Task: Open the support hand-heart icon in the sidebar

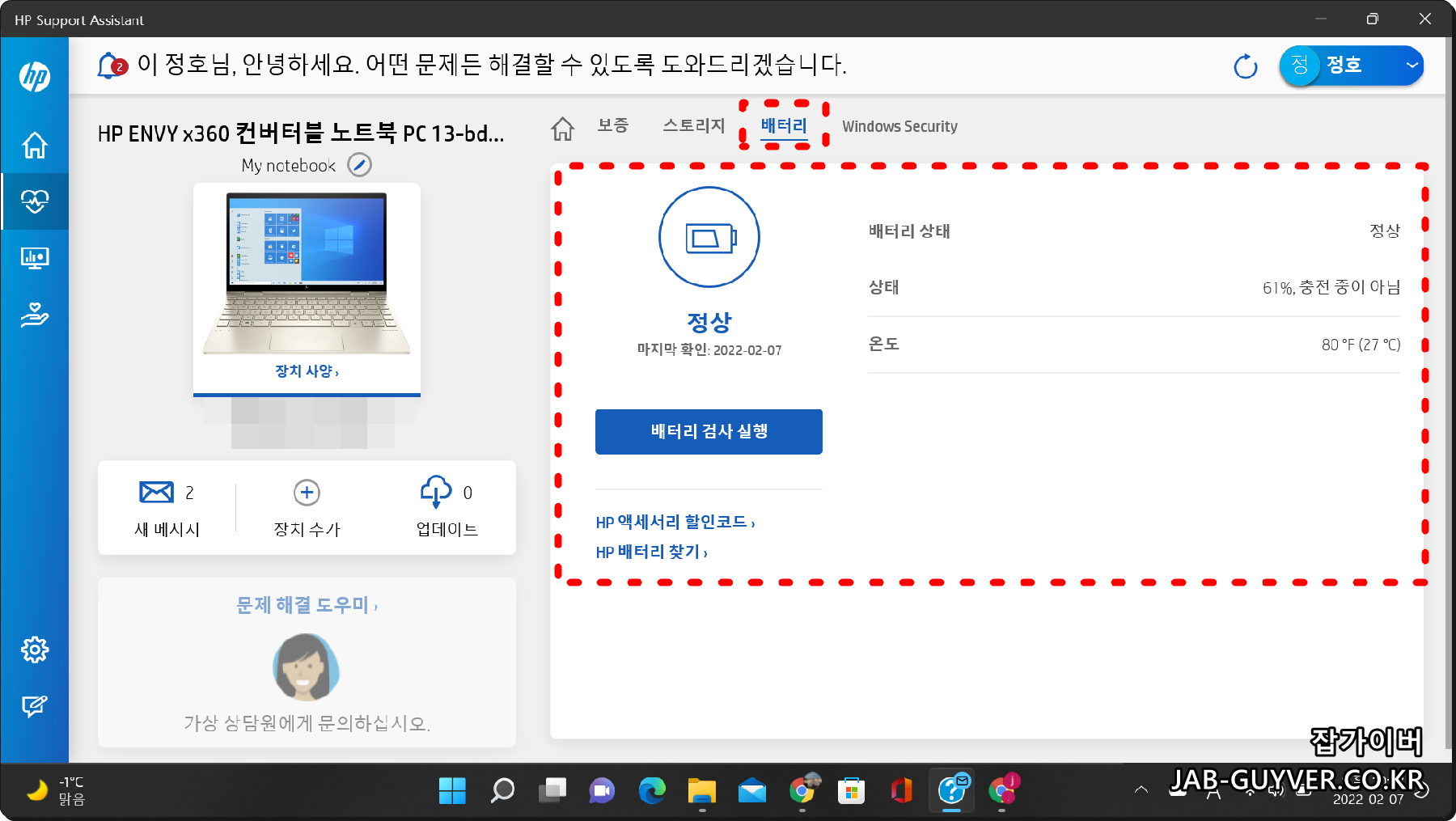Action: (35, 315)
